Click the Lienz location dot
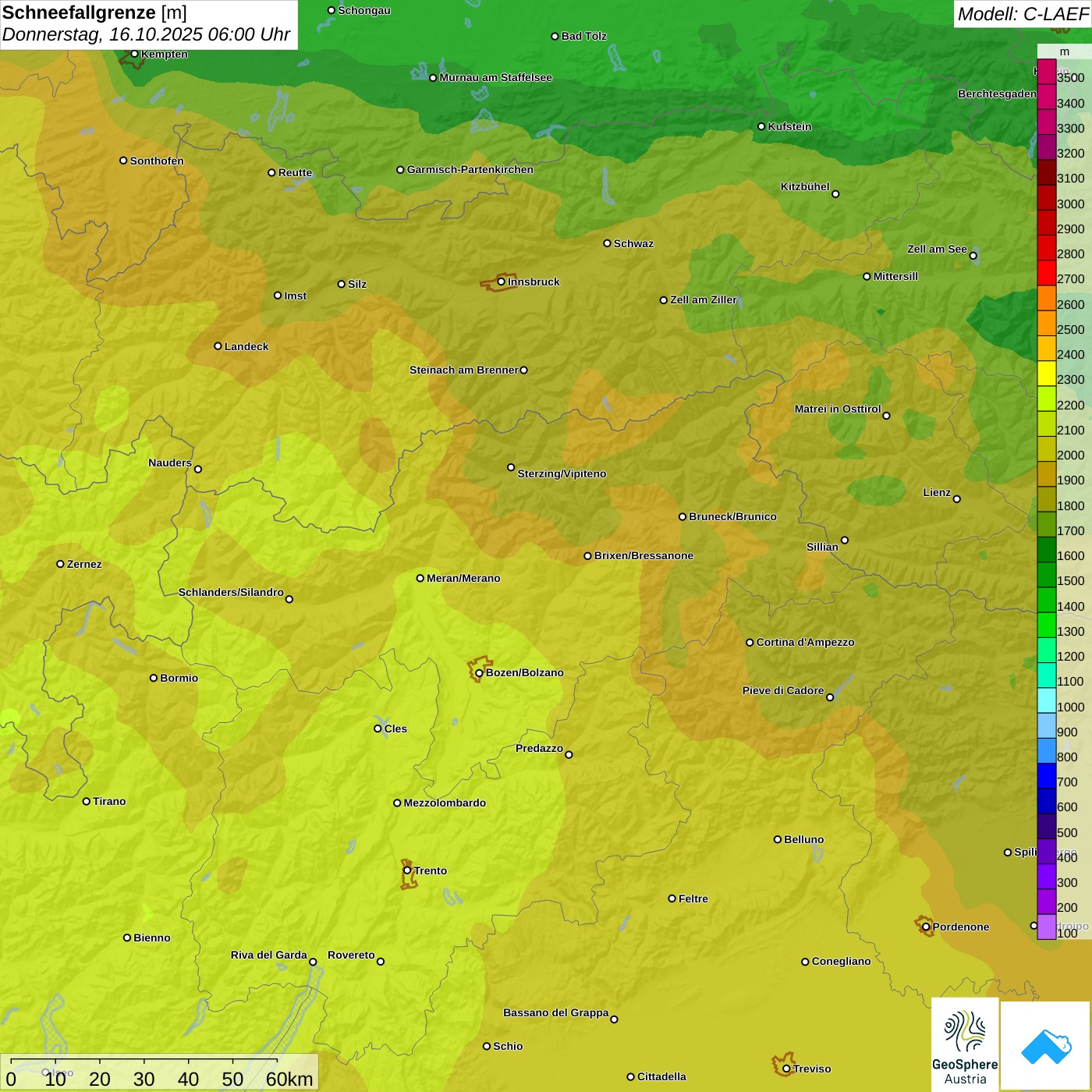The height and width of the screenshot is (1092, 1092). coord(957,499)
